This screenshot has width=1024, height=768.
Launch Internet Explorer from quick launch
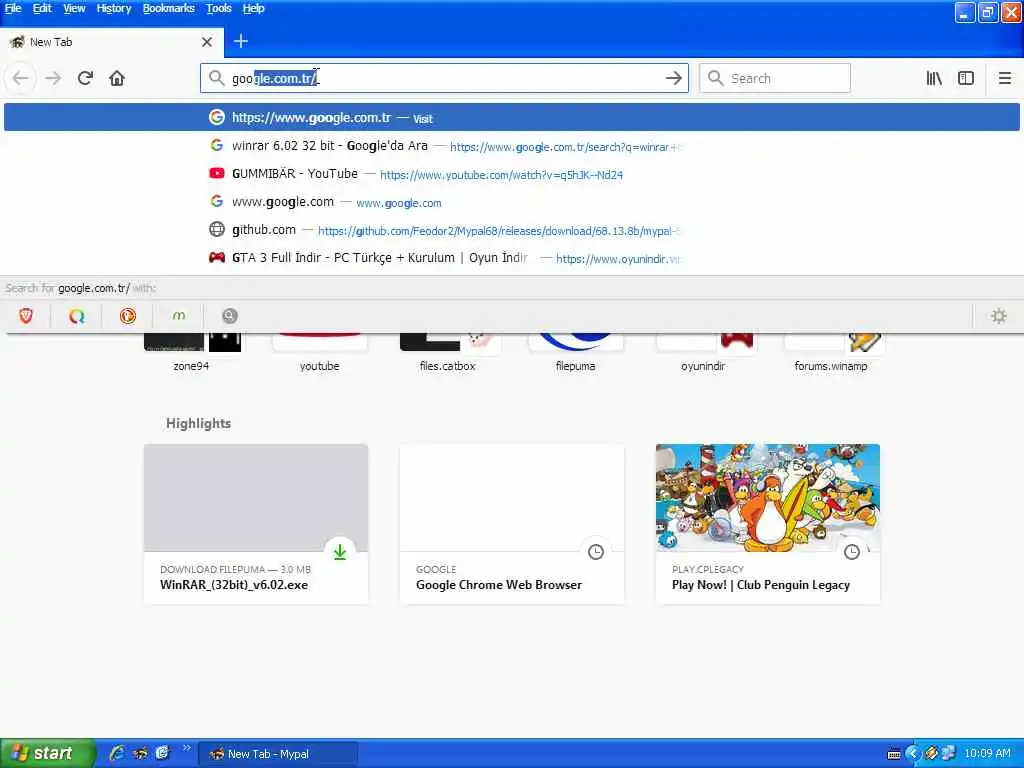[117, 753]
